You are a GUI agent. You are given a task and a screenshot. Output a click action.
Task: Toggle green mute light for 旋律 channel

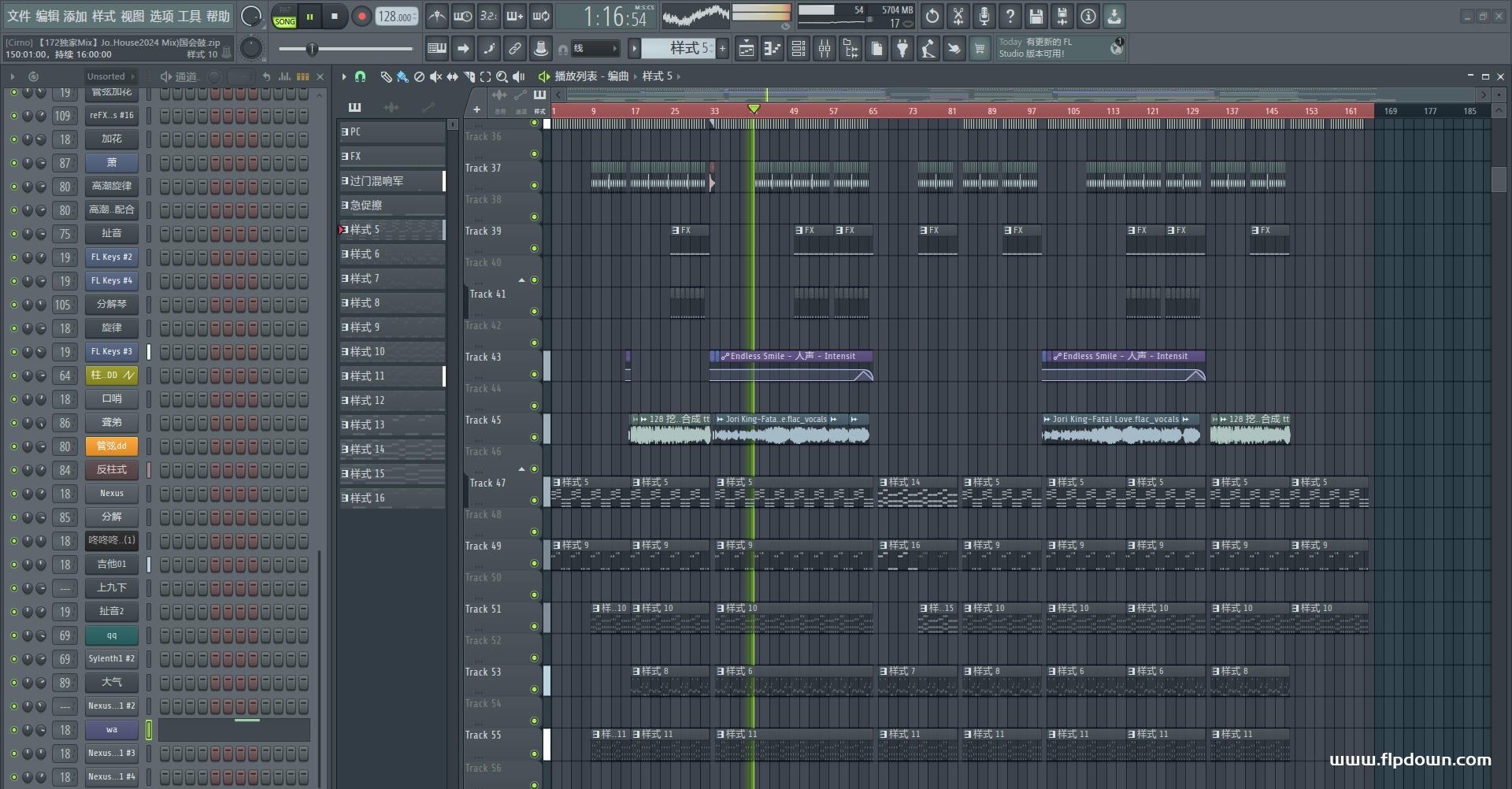(x=13, y=328)
